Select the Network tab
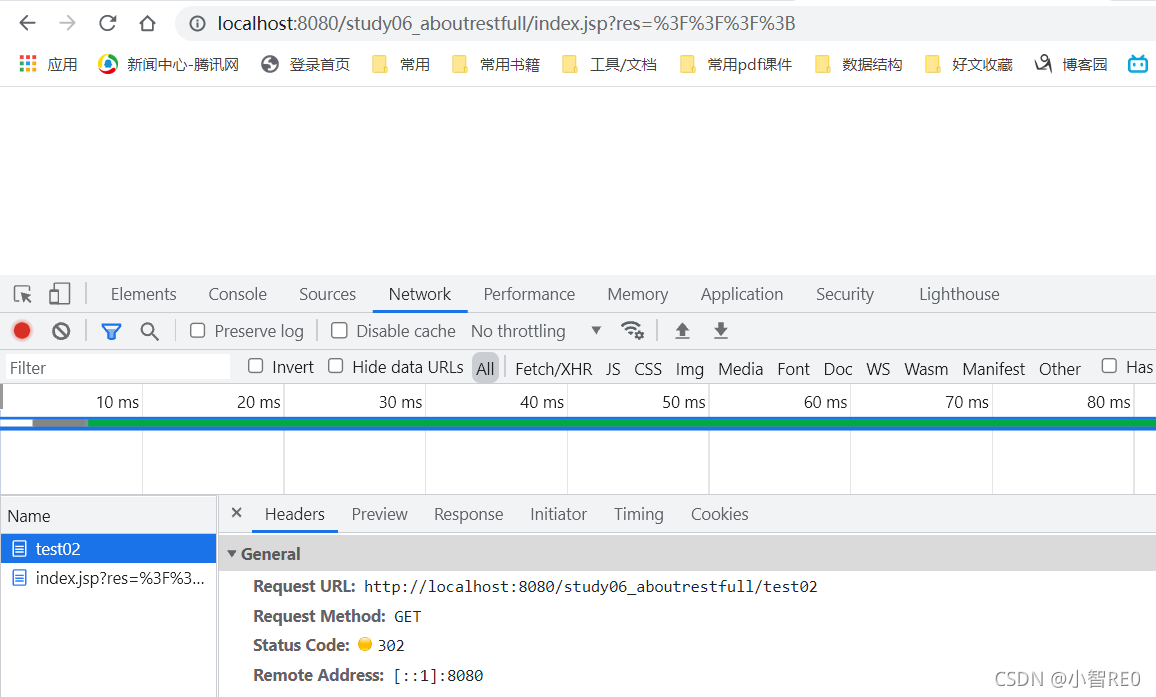The width and height of the screenshot is (1156, 697). (x=419, y=294)
